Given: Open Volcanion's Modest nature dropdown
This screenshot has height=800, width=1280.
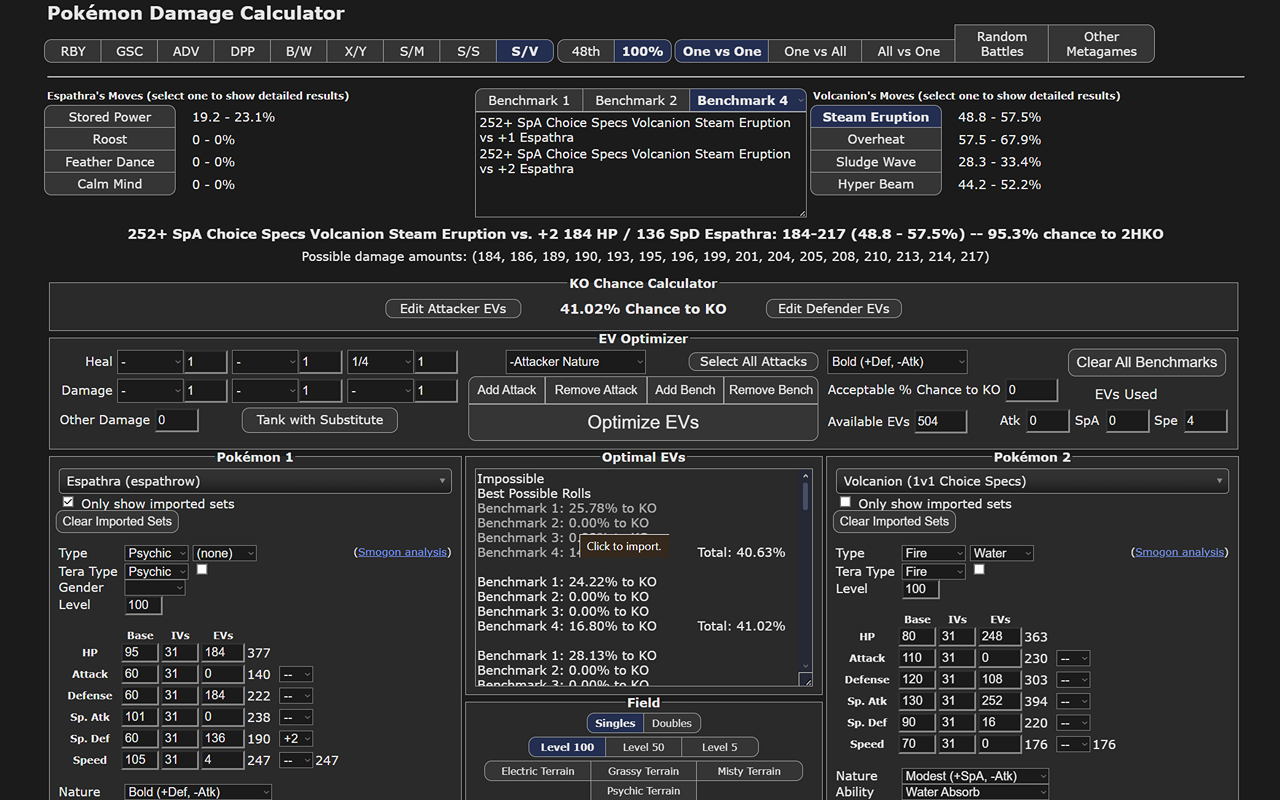Looking at the screenshot, I should (x=975, y=776).
